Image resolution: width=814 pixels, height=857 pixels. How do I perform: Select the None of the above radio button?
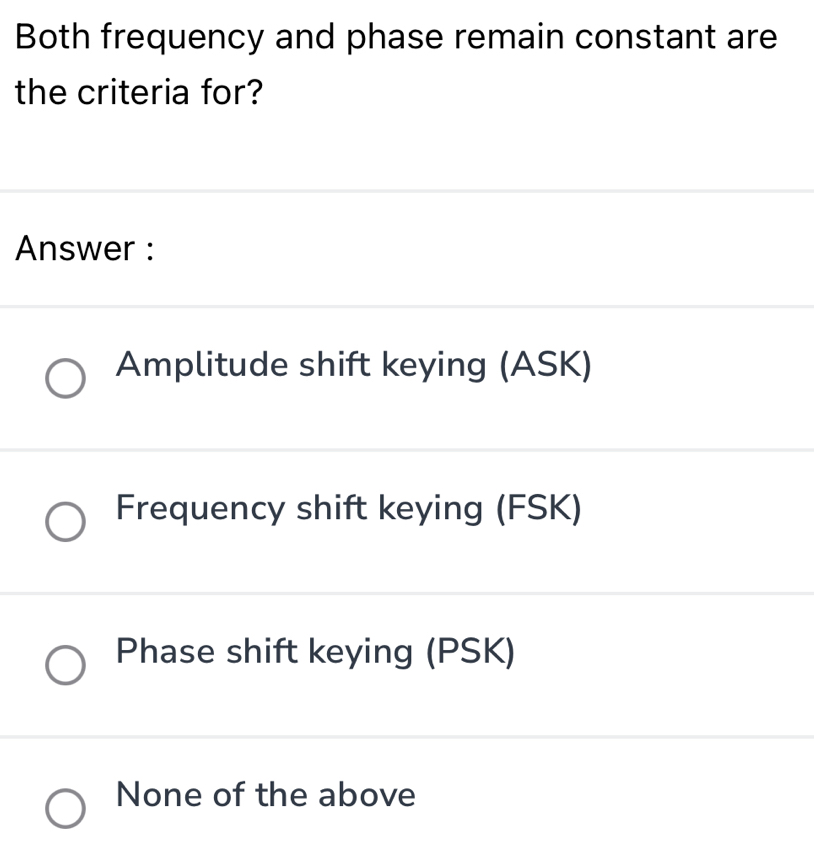coord(66,808)
